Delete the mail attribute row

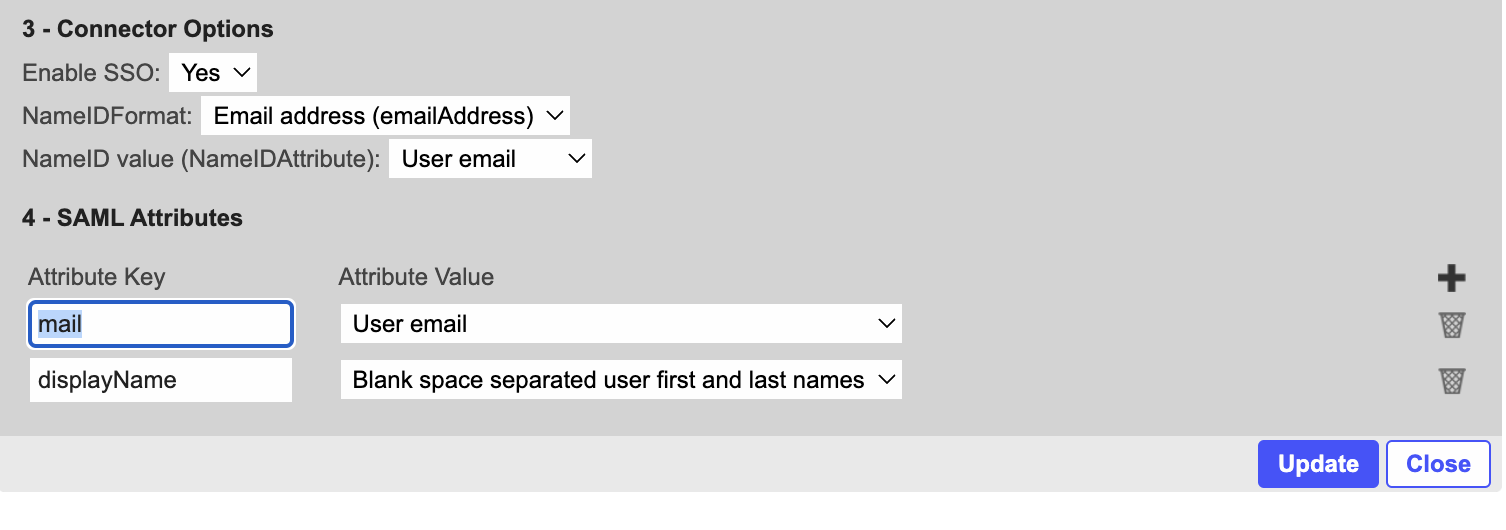point(1452,324)
